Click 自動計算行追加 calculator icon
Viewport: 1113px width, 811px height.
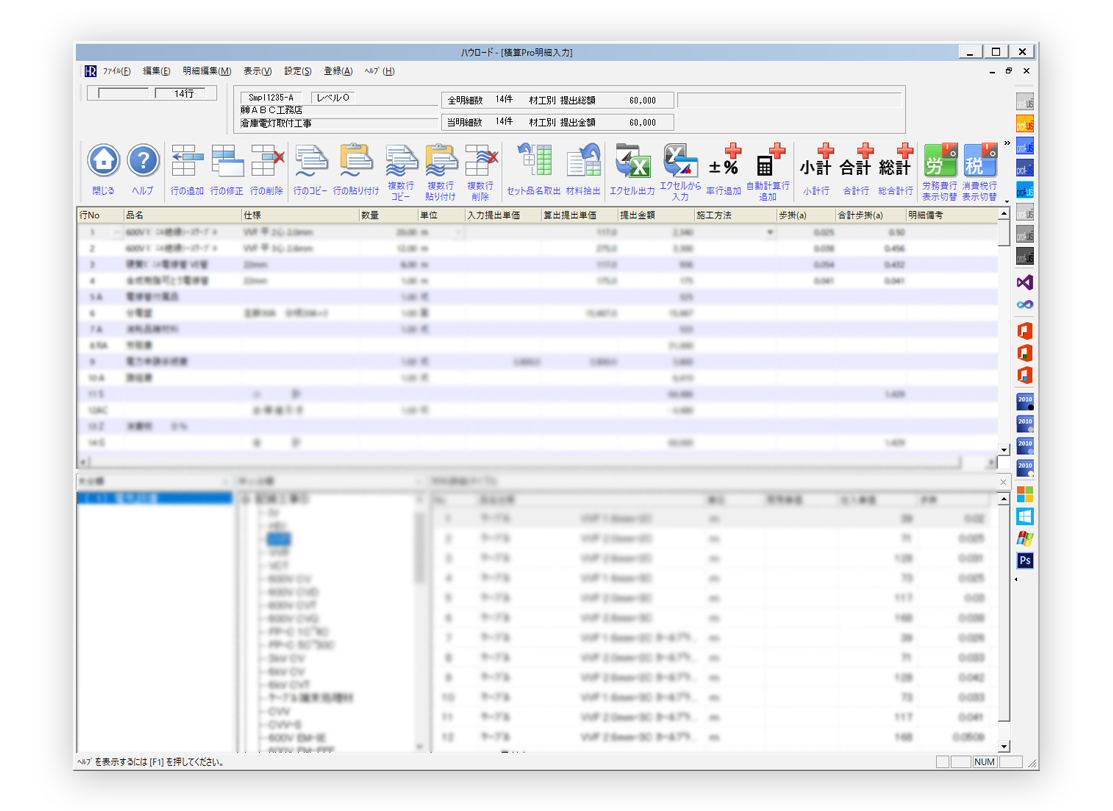click(x=768, y=162)
